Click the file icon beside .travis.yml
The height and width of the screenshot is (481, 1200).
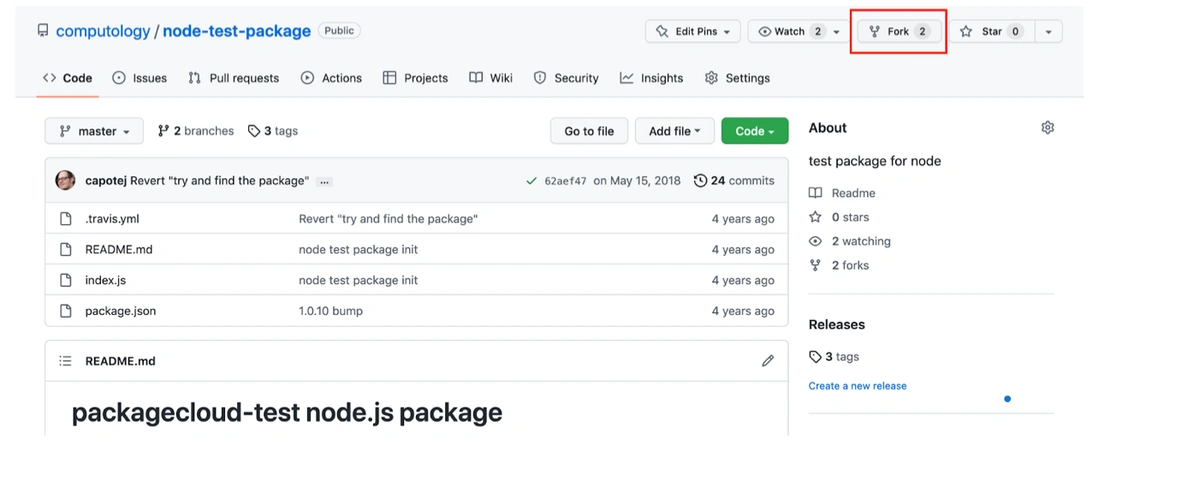[x=66, y=219]
